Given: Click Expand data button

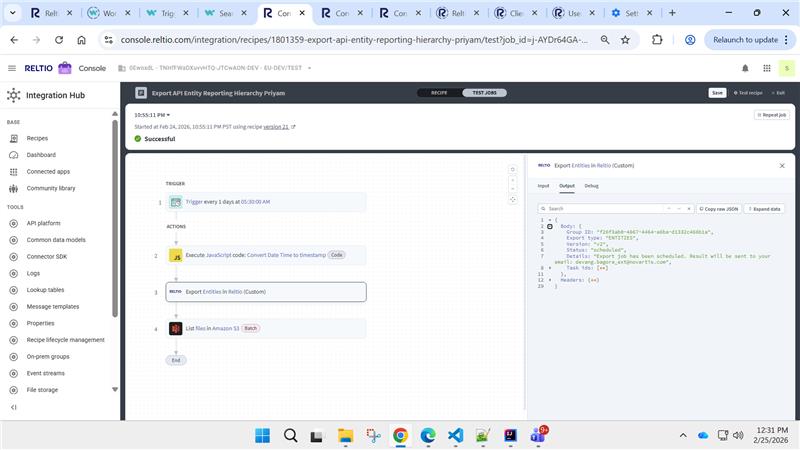Looking at the screenshot, I should (764, 209).
